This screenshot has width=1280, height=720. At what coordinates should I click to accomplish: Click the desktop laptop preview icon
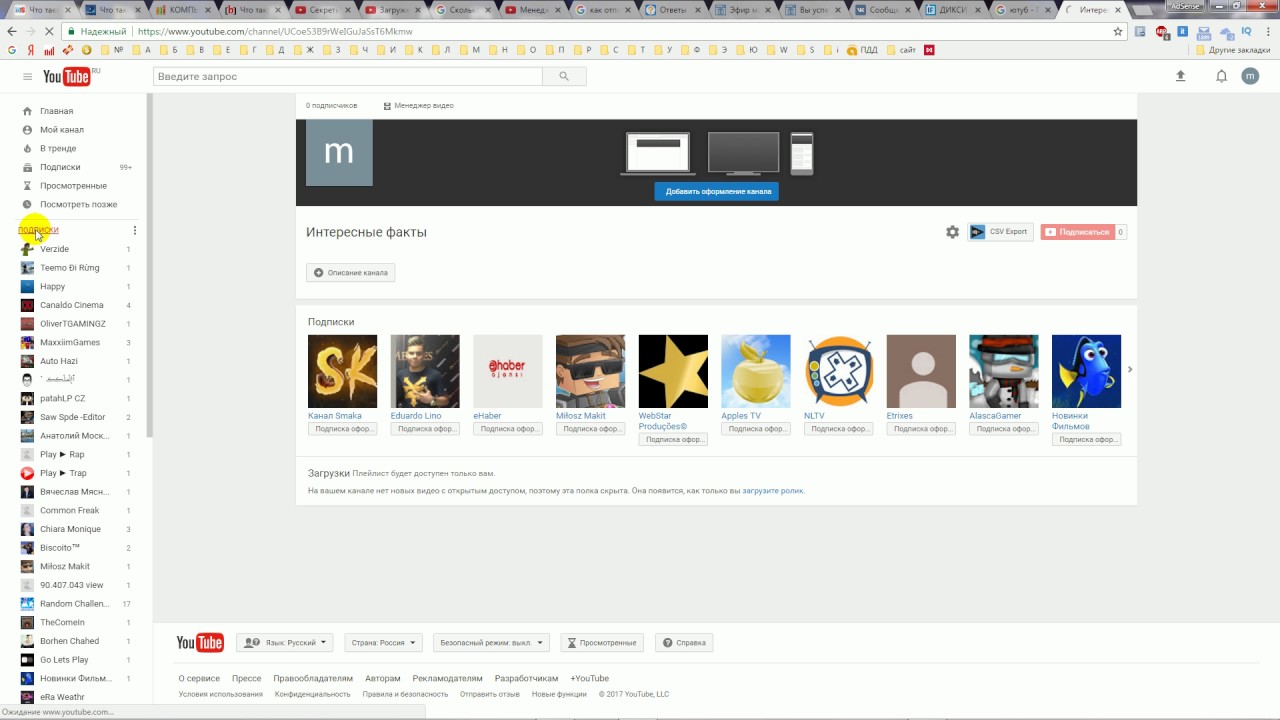pyautogui.click(x=657, y=154)
